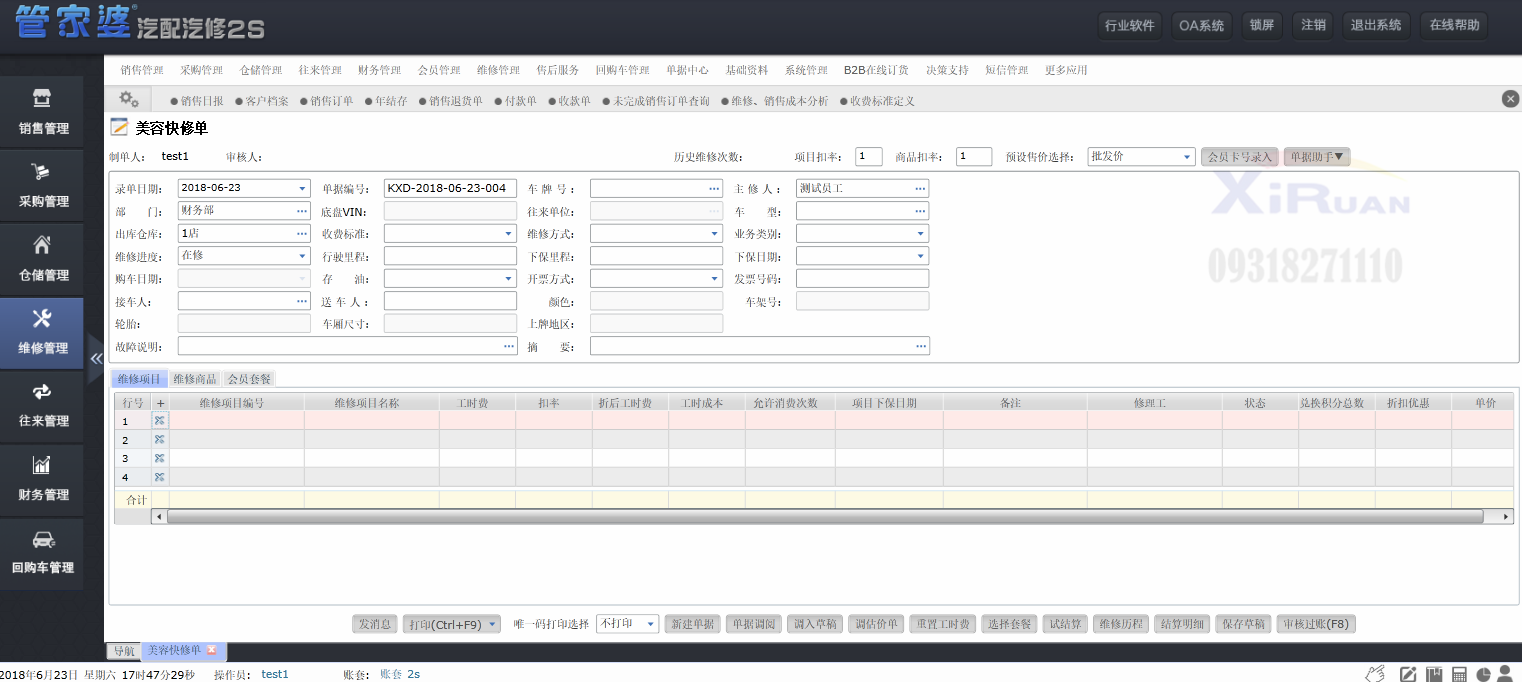Viewport: 1522px width, 682px height.
Task: Click row 4 tool icon in grid
Action: (x=160, y=477)
